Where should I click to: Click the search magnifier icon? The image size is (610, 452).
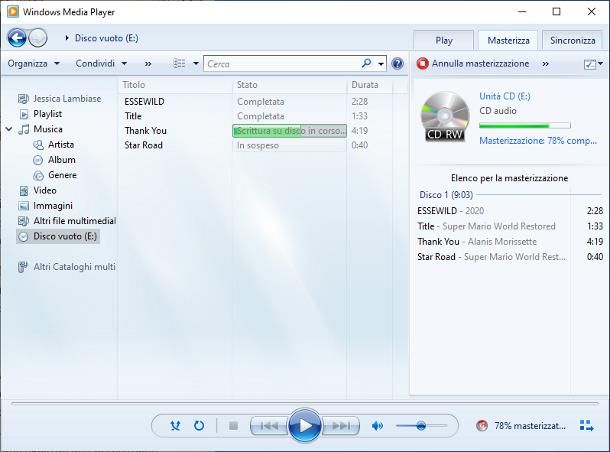tap(366, 63)
